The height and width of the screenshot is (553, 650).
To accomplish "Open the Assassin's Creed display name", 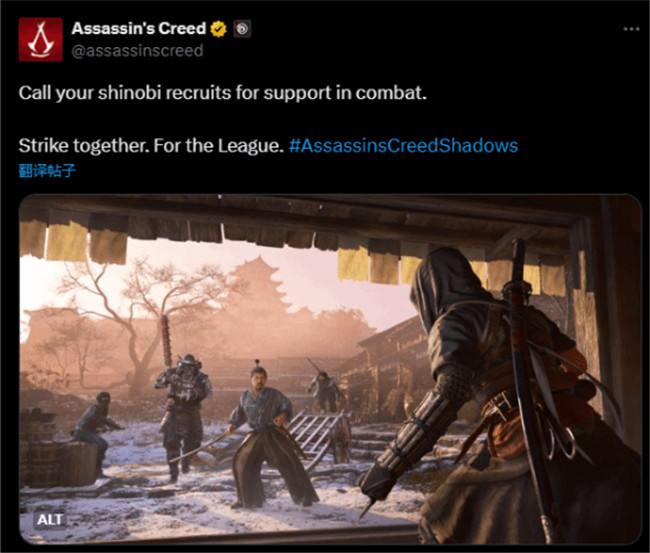I will pyautogui.click(x=138, y=28).
